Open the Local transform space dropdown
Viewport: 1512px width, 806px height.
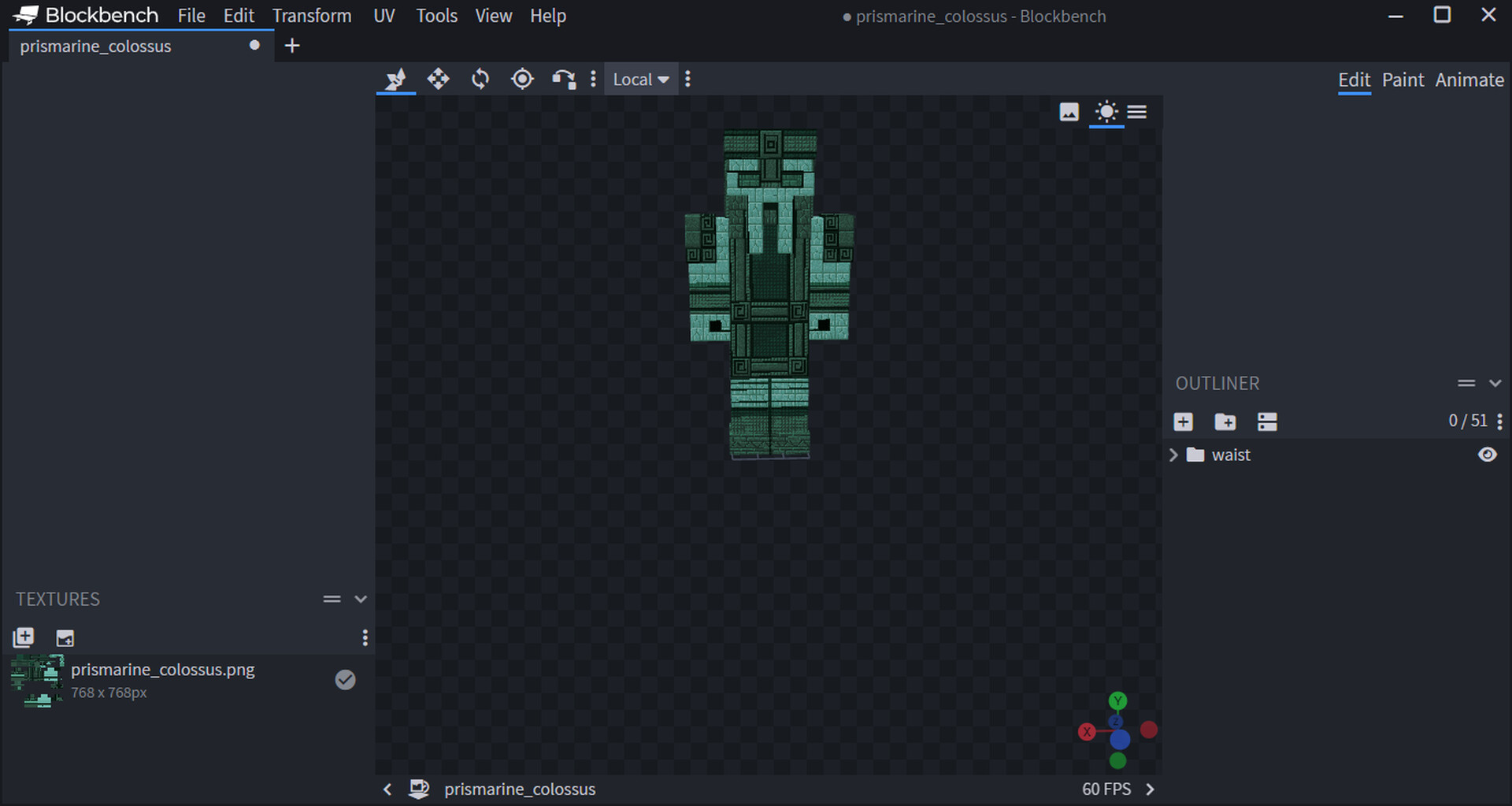click(640, 79)
